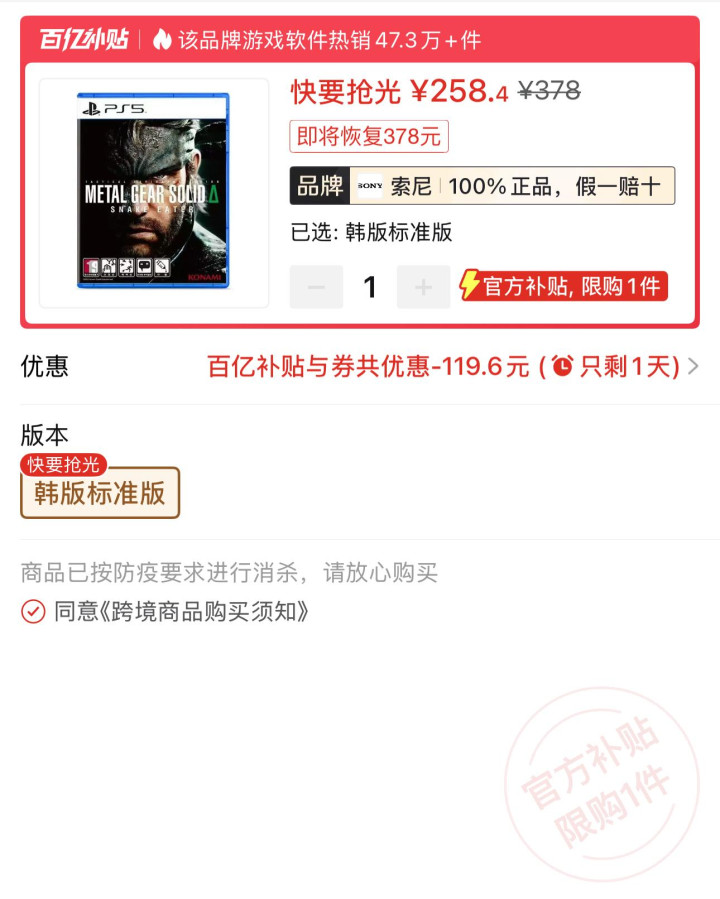720x899 pixels.
Task: Expand discount details with the chevron arrow
Action: 693,366
